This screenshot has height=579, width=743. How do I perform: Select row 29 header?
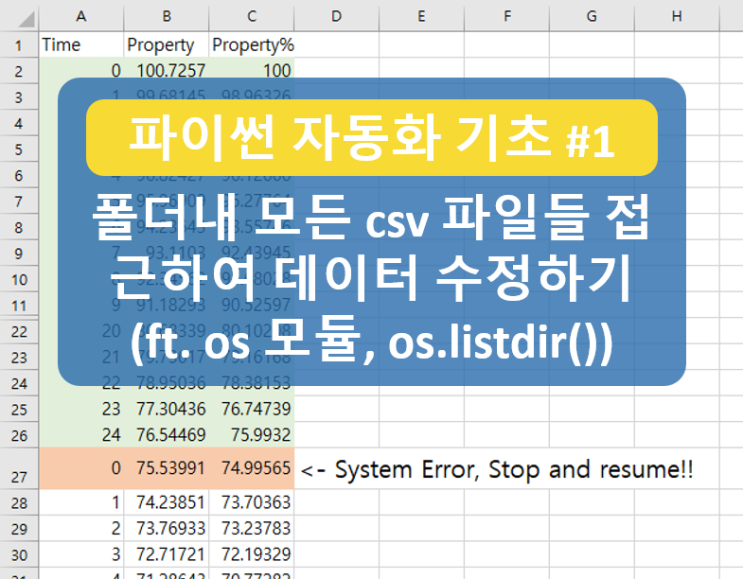[19, 528]
